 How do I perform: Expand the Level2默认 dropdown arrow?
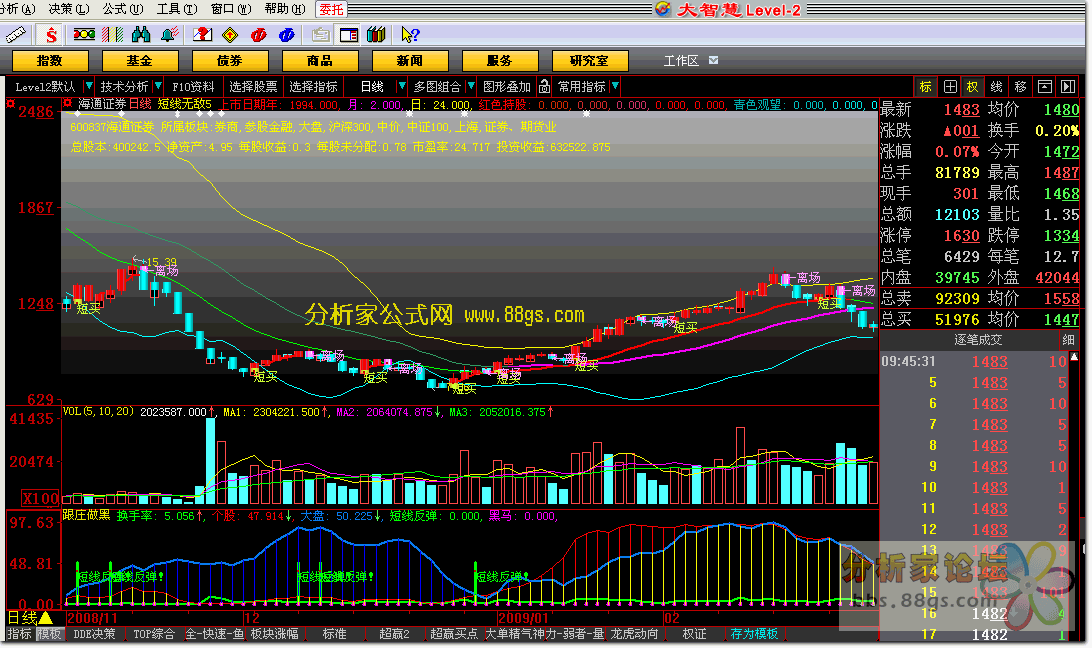pyautogui.click(x=88, y=86)
